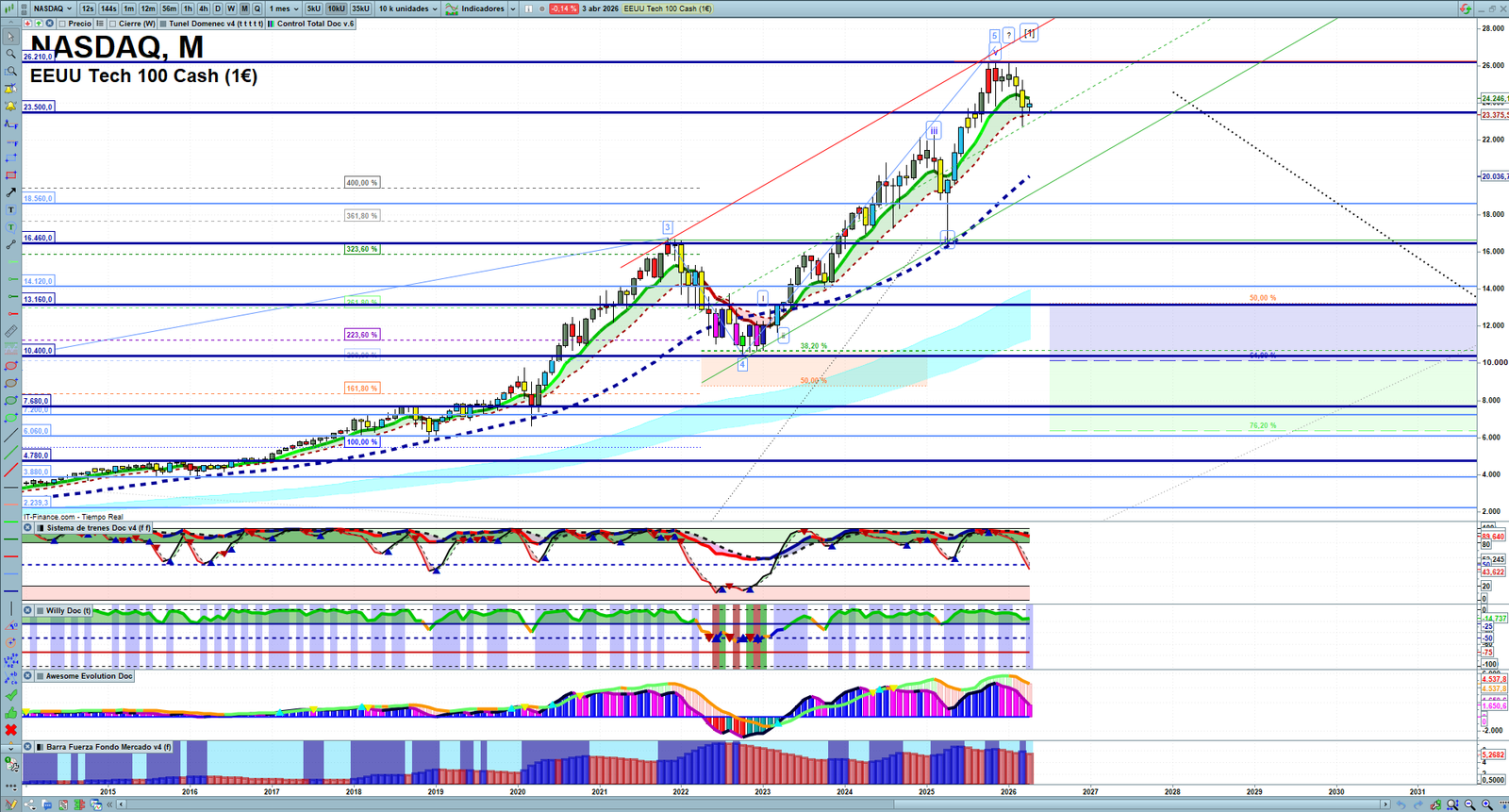Open the chat bubbles icon in bottom bar
1509x812 pixels.
click(x=47, y=804)
